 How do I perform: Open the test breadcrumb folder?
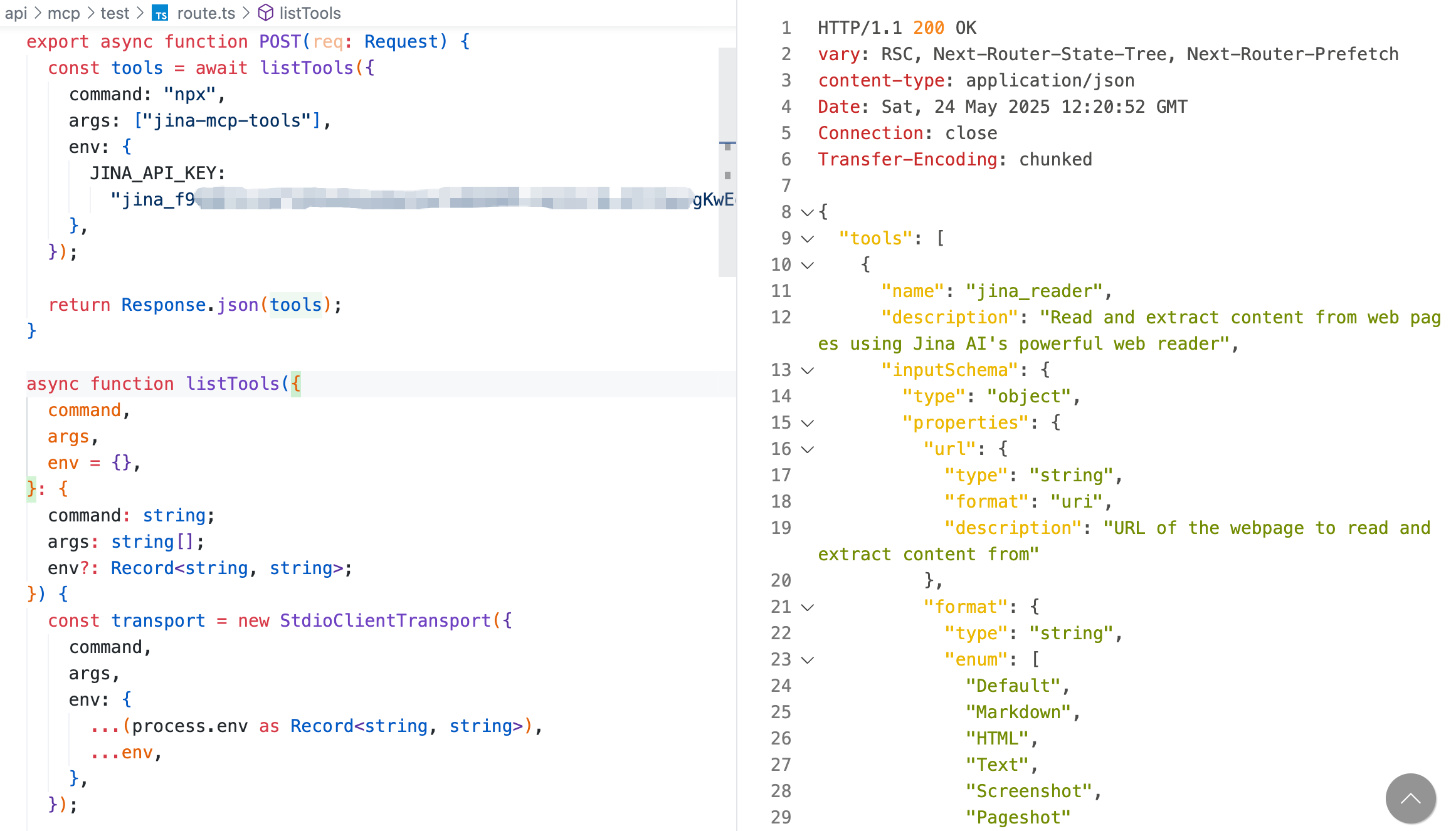(115, 13)
